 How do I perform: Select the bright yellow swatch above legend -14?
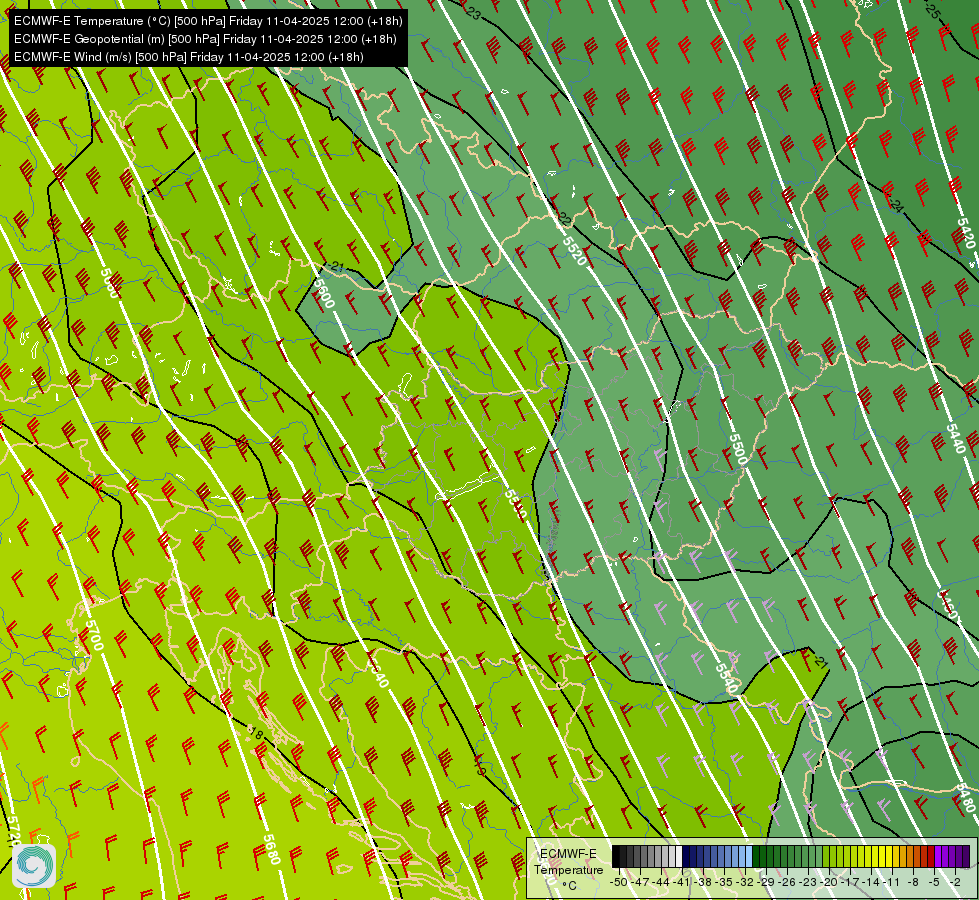point(875,856)
